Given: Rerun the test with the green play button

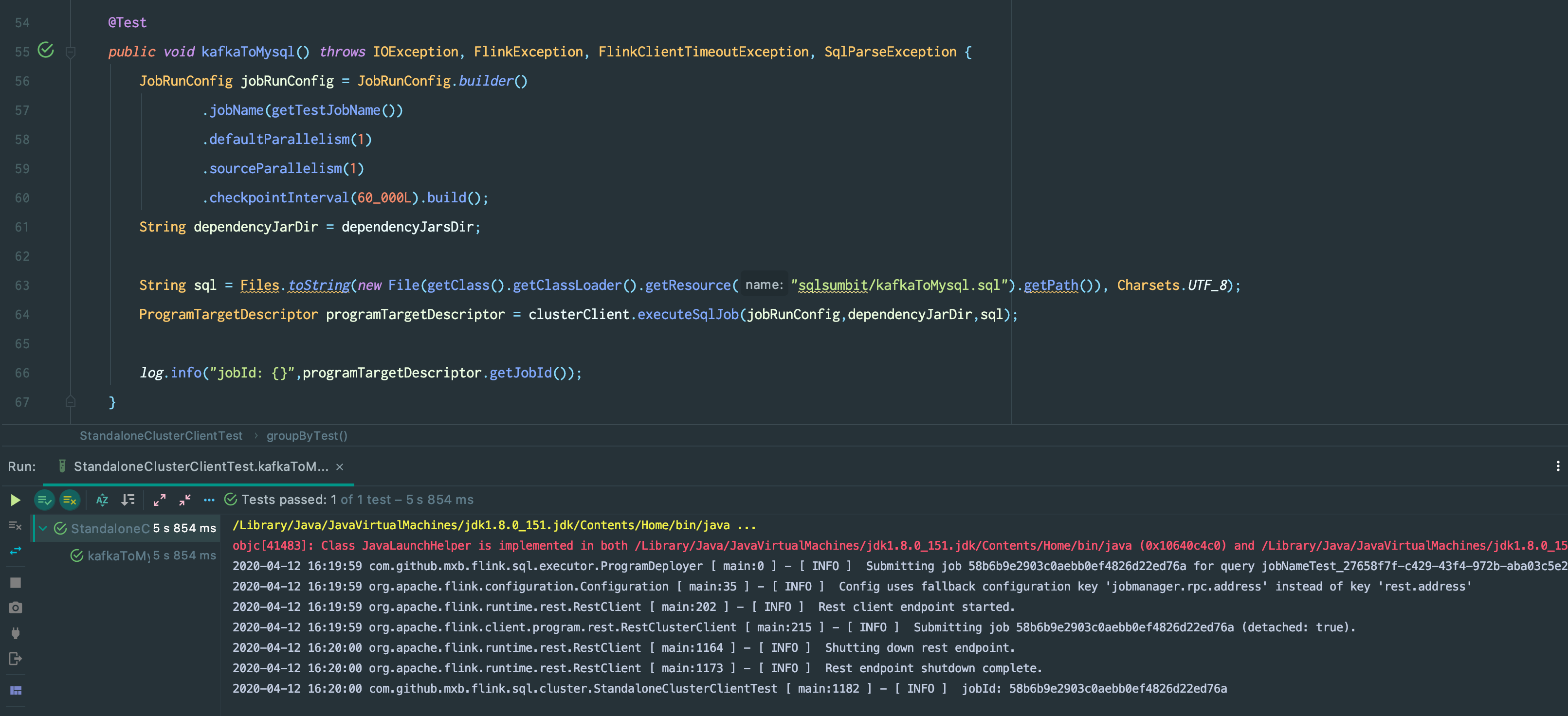Looking at the screenshot, I should 15,500.
